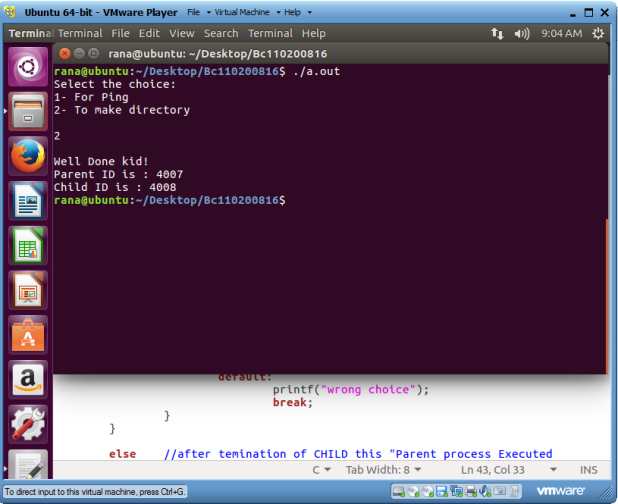Open Terminal's File menu in top panel
The image size is (618, 504).
point(120,33)
